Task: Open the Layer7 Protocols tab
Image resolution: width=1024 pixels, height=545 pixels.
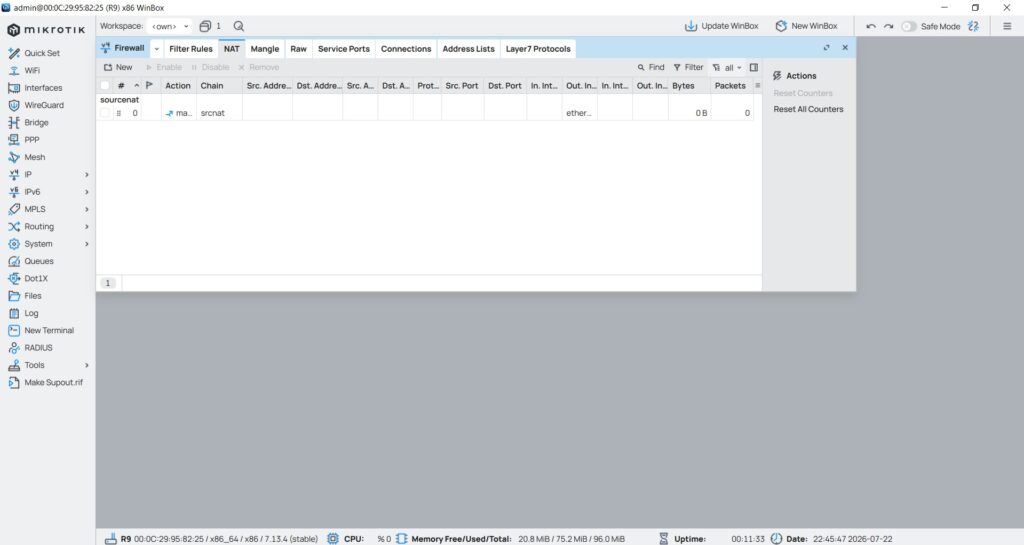Action: (538, 49)
